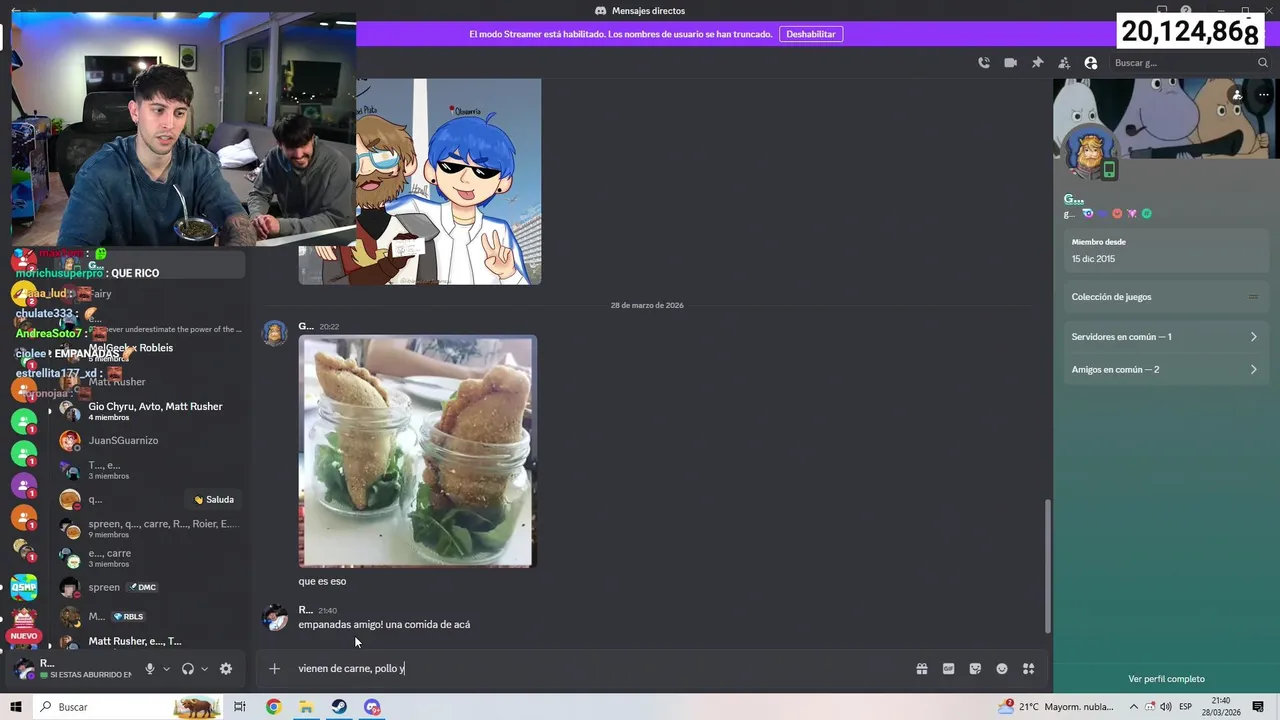This screenshot has height=720, width=1280.
Task: Expand Colección de juegos section
Action: pos(1165,297)
